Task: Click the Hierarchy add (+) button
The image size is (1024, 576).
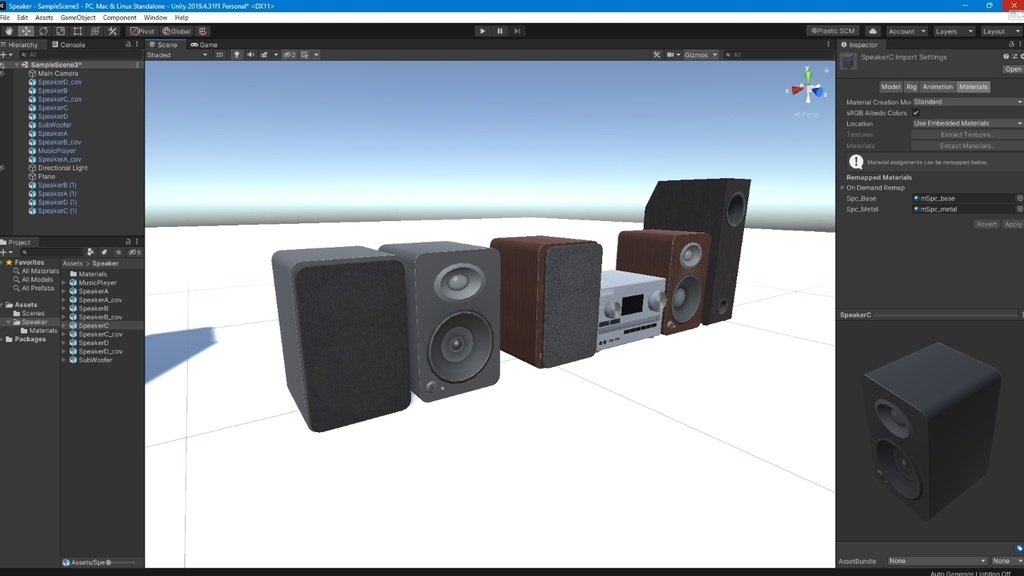Action: coord(4,55)
